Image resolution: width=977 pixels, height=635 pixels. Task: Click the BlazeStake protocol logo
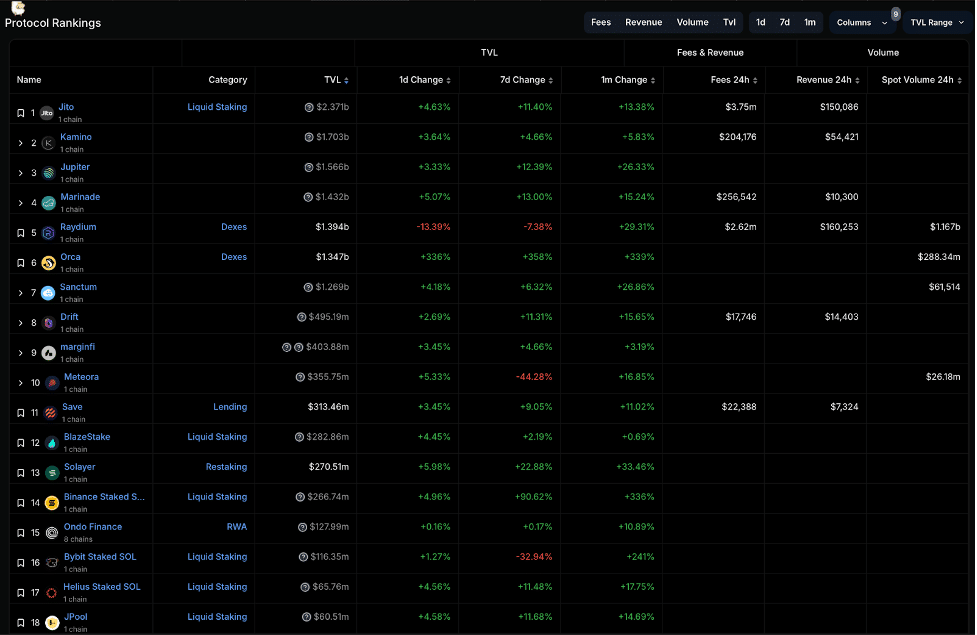(52, 443)
